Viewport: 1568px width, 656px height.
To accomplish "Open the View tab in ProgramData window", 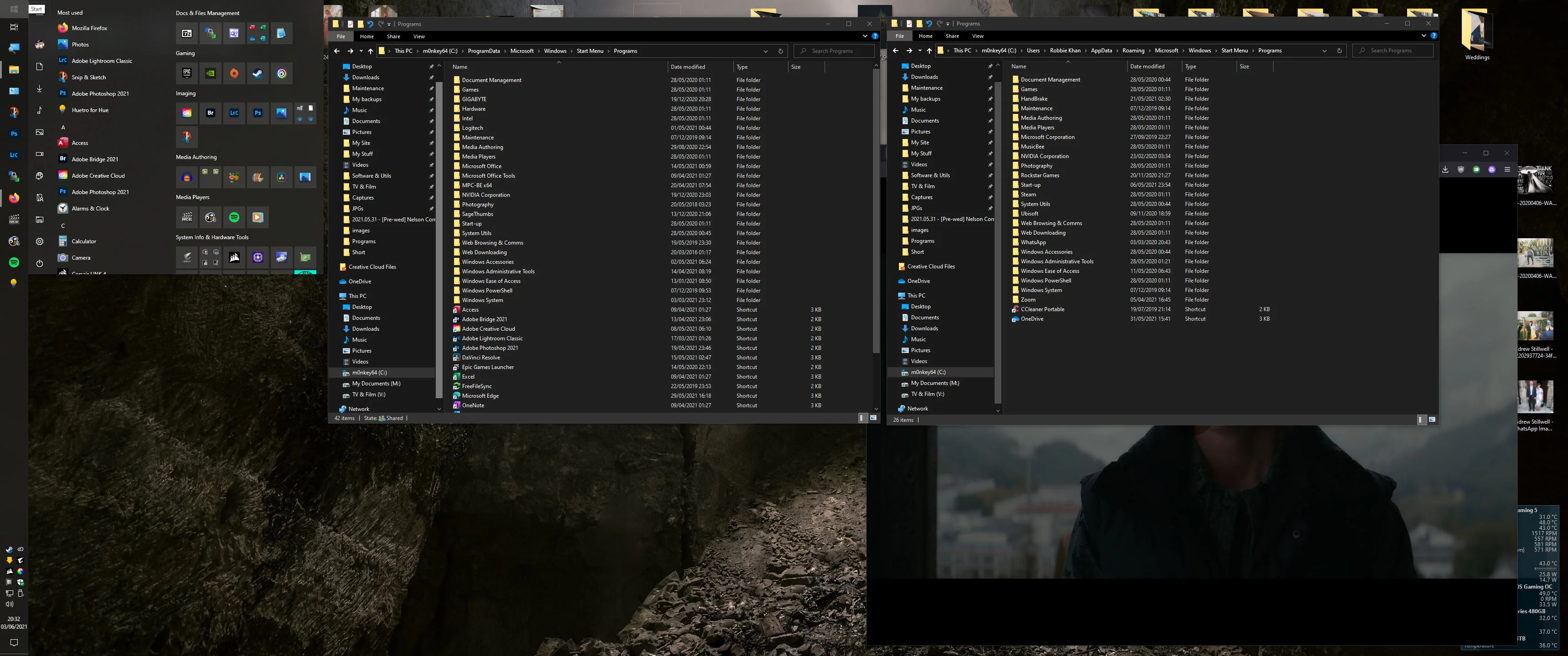I will click(419, 36).
